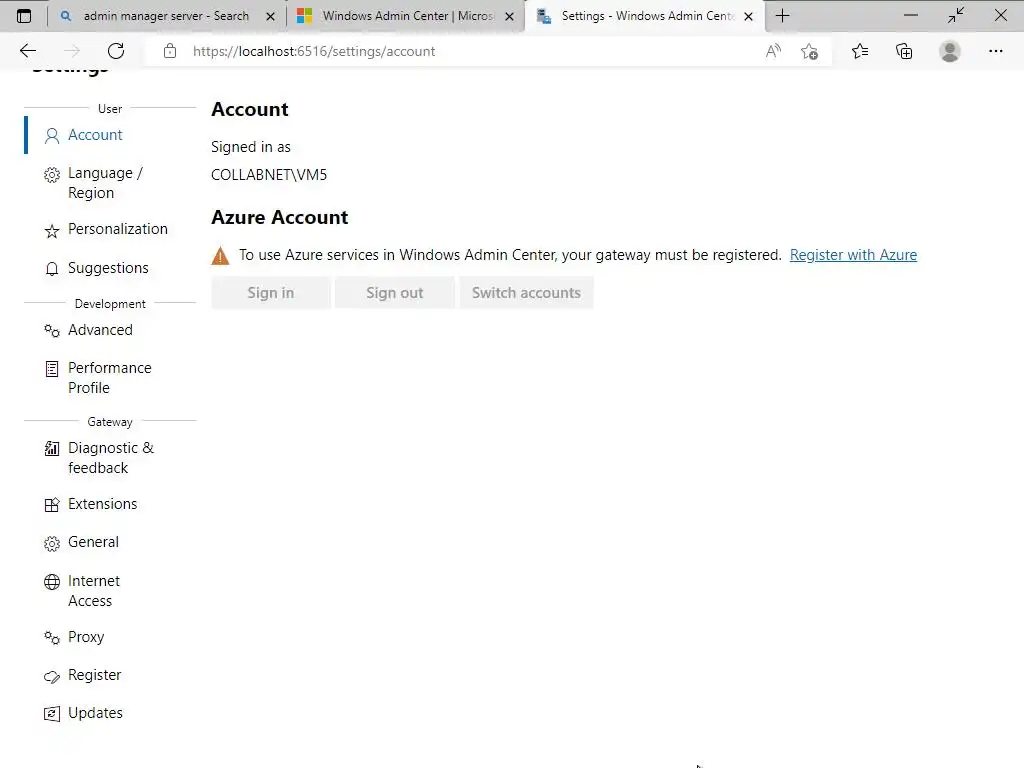
Task: Click the Account person icon in sidebar
Action: coord(52,136)
